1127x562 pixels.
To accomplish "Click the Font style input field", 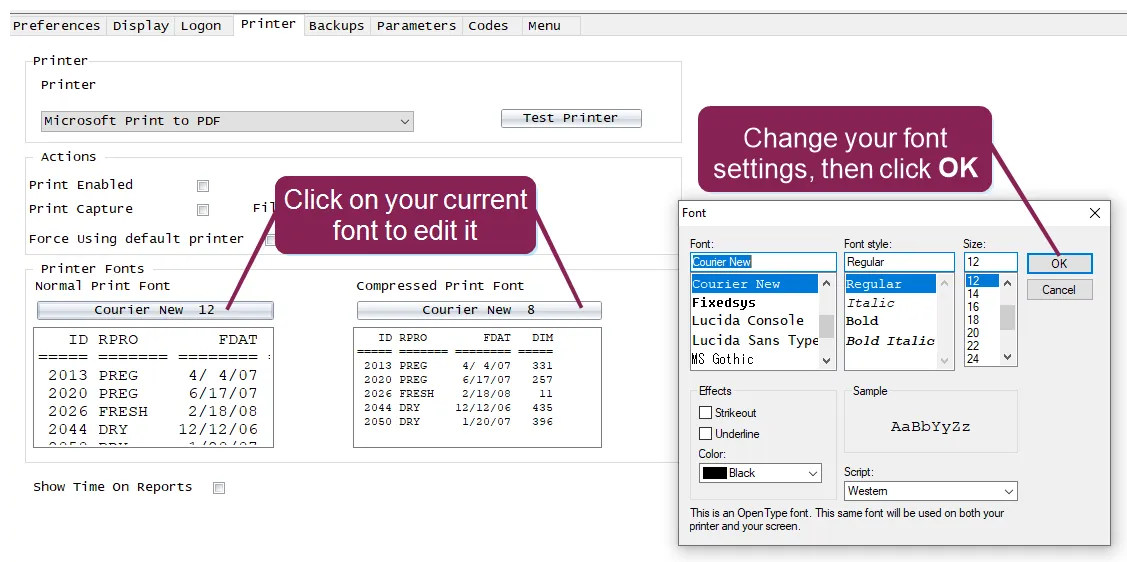I will tap(899, 262).
